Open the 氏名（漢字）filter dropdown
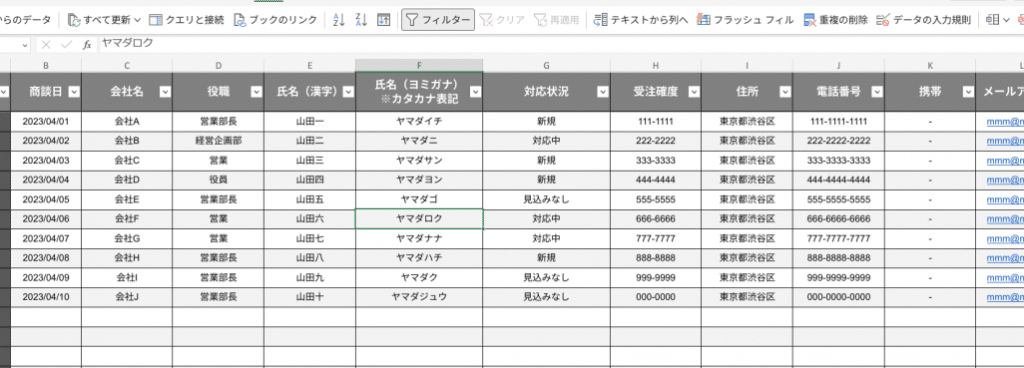Viewport: 1024px width, 368px height. tap(348, 93)
